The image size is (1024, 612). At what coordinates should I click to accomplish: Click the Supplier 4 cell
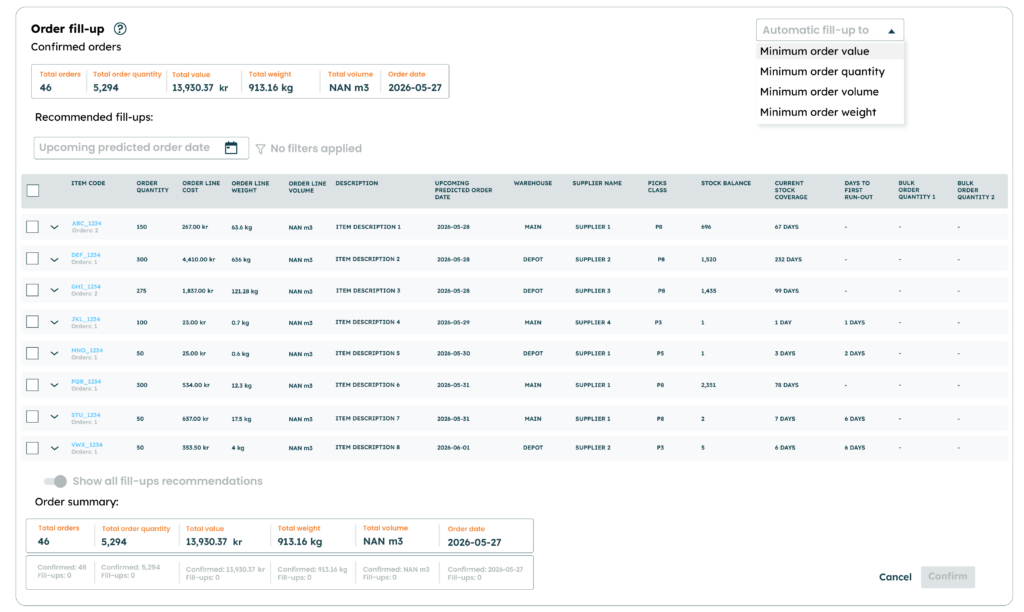click(593, 322)
